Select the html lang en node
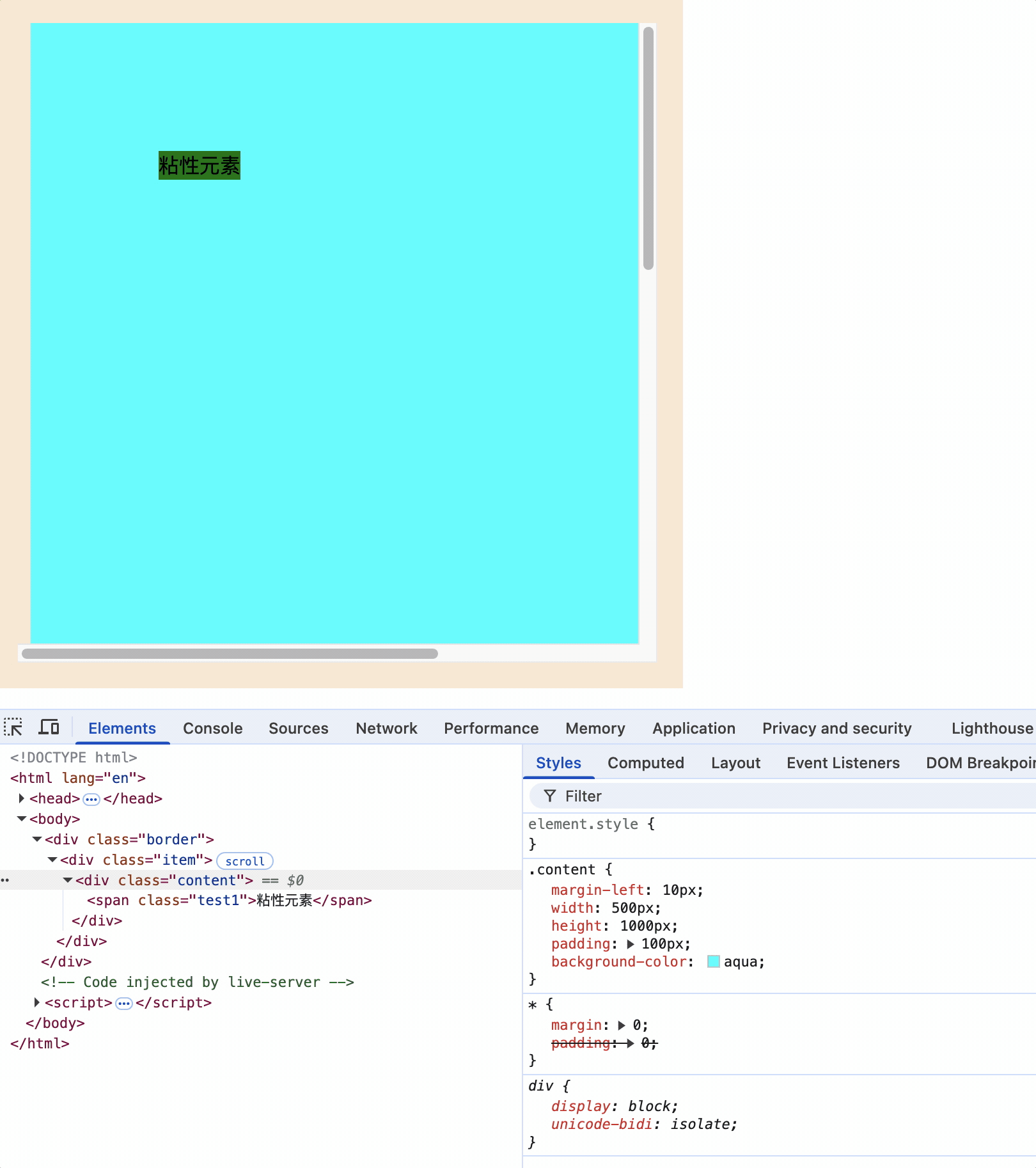This screenshot has height=1168, width=1036. (x=78, y=778)
